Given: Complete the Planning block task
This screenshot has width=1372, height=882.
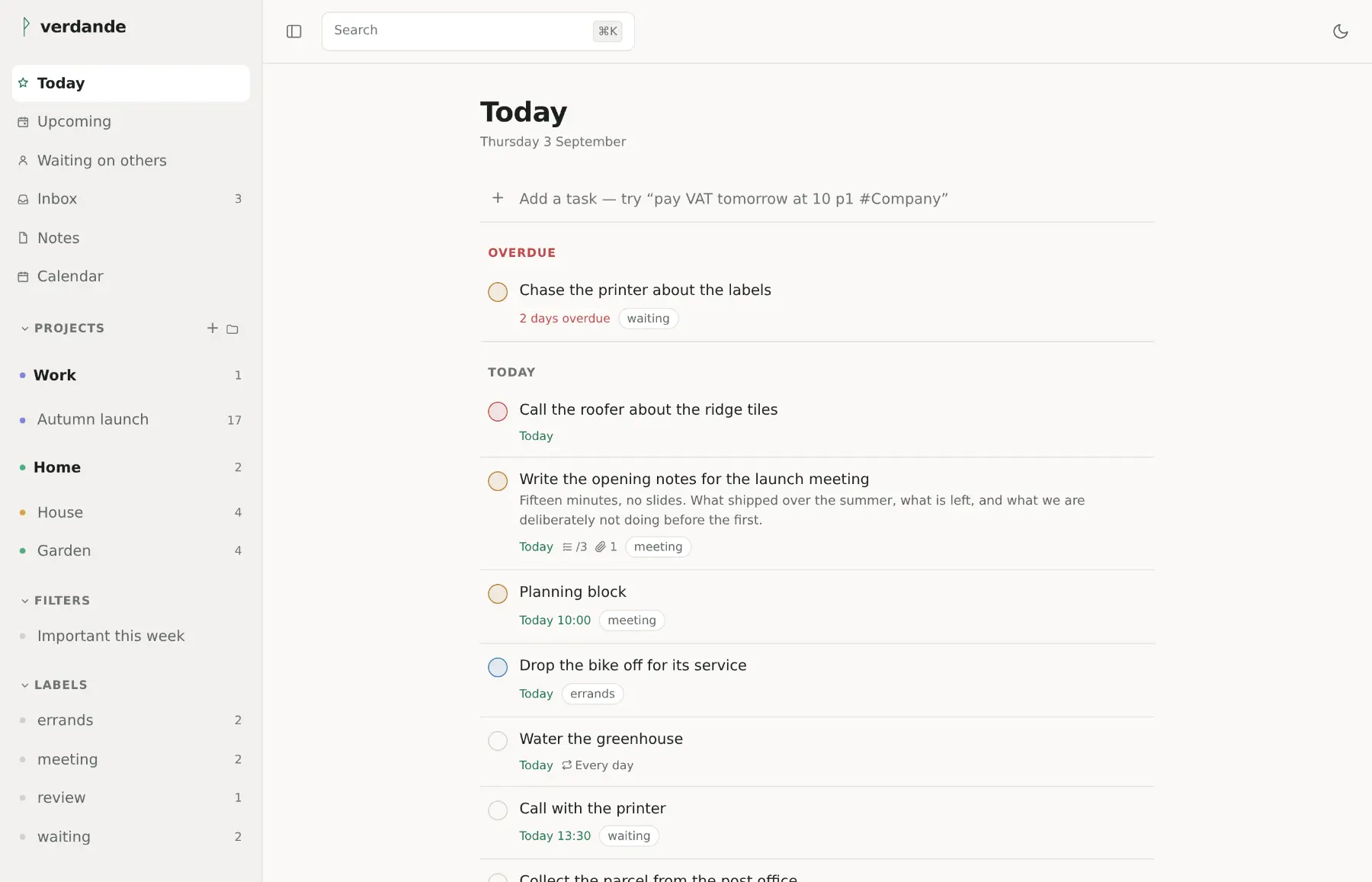Looking at the screenshot, I should [498, 594].
